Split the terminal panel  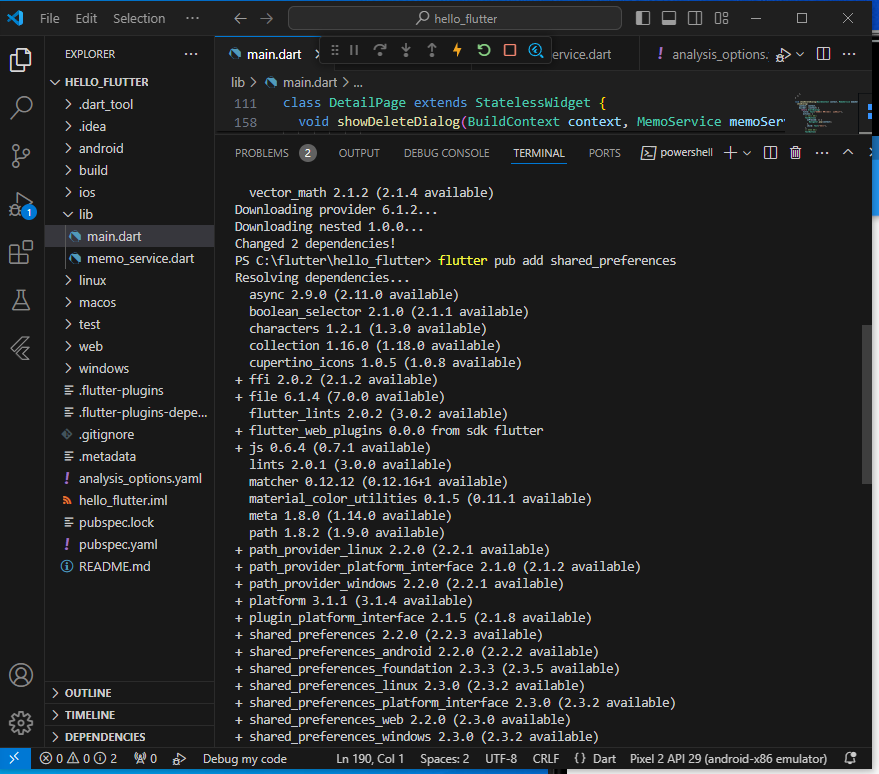[770, 152]
